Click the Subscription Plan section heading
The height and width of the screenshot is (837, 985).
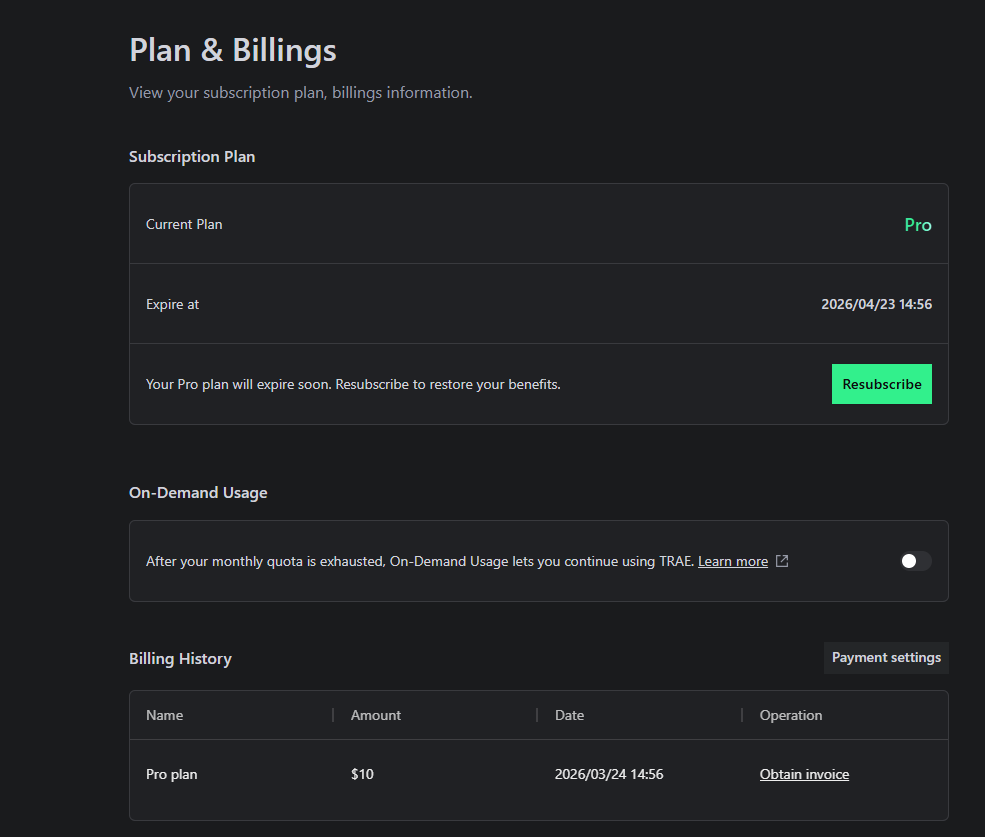pos(192,157)
